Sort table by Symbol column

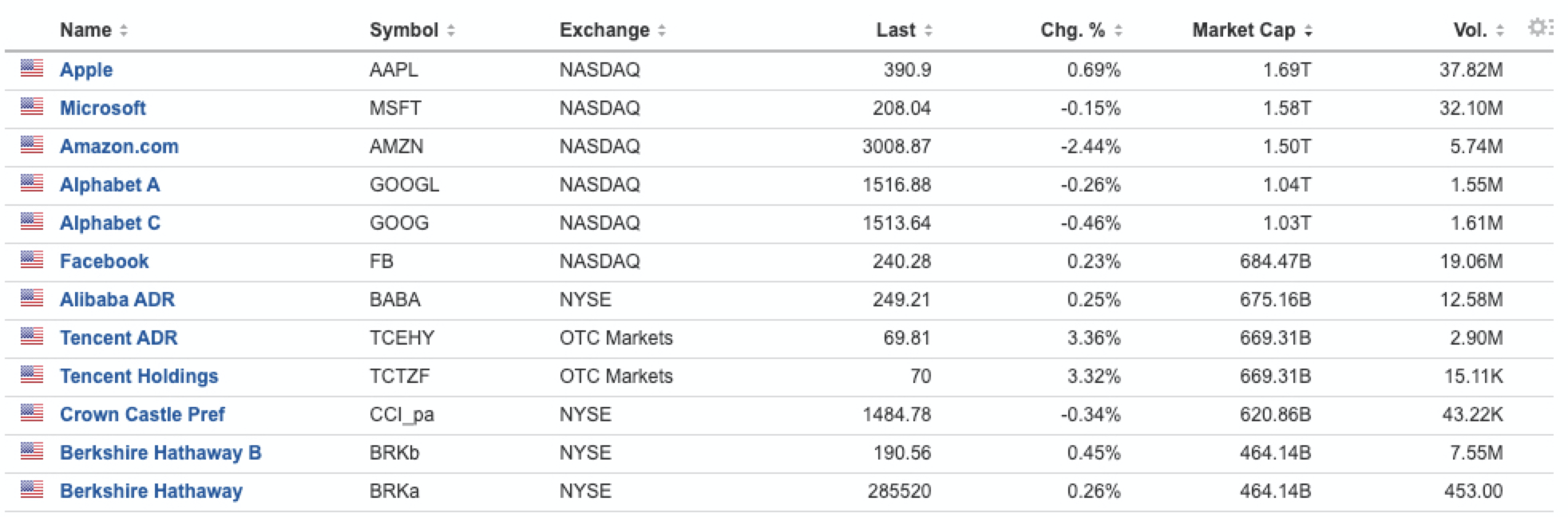pos(412,30)
